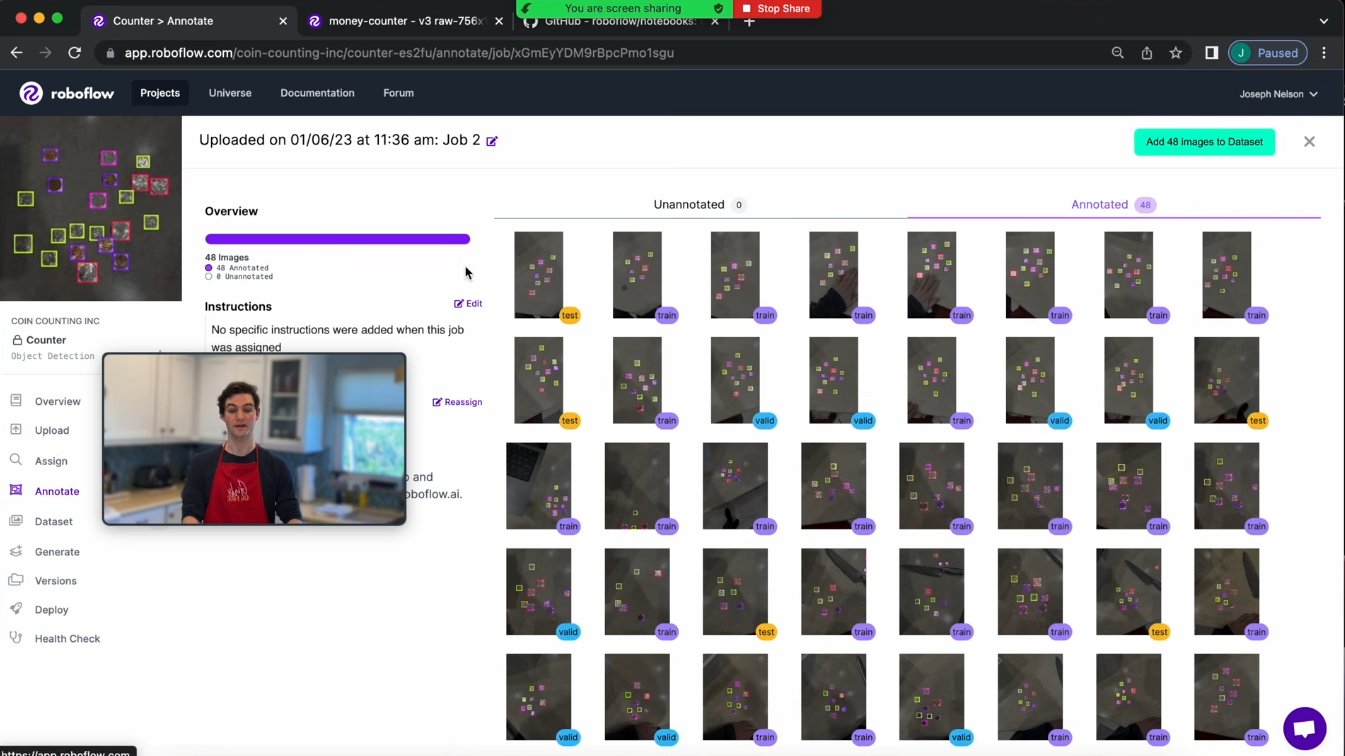Open the Versions sidebar icon
The image size is (1345, 756).
point(16,580)
